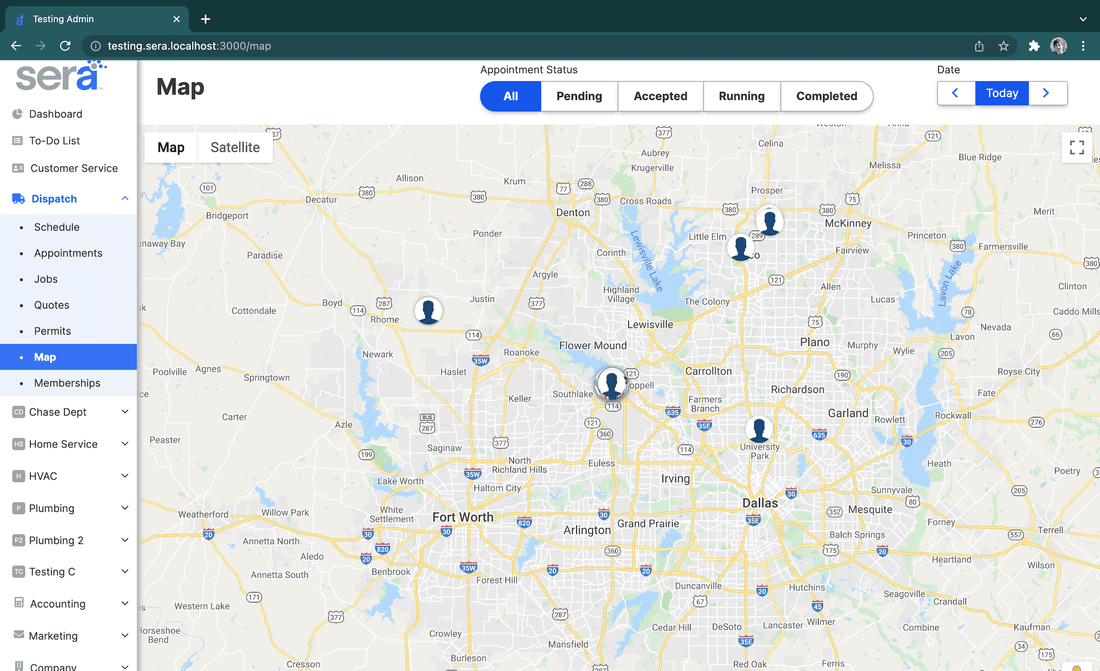The width and height of the screenshot is (1100, 671).
Task: Expand the Accounting menu group
Action: [124, 604]
